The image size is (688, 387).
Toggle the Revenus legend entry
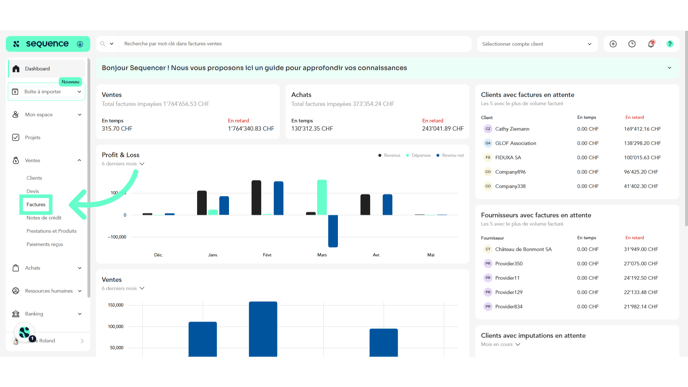[389, 155]
